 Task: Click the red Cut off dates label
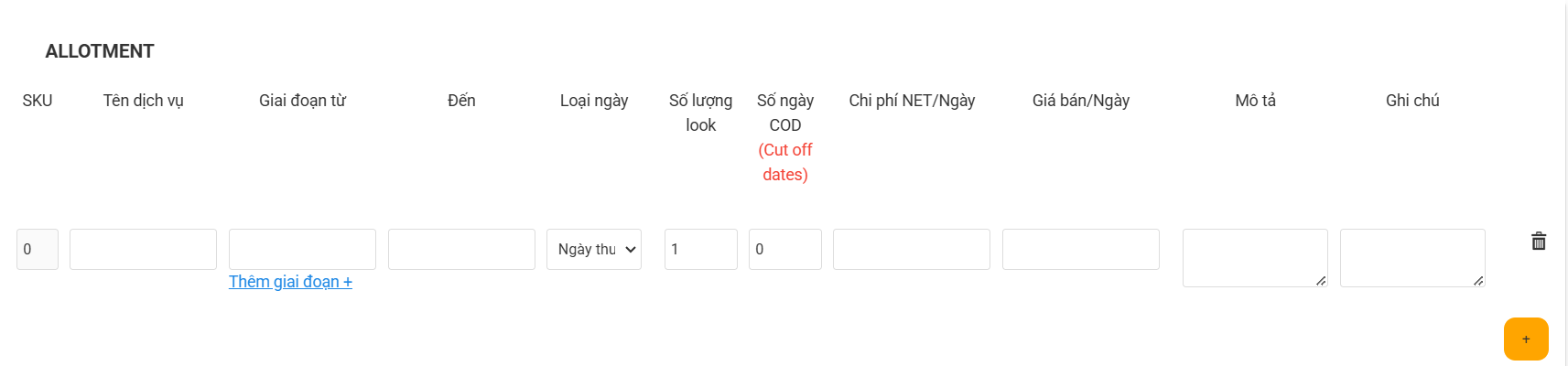point(785,162)
